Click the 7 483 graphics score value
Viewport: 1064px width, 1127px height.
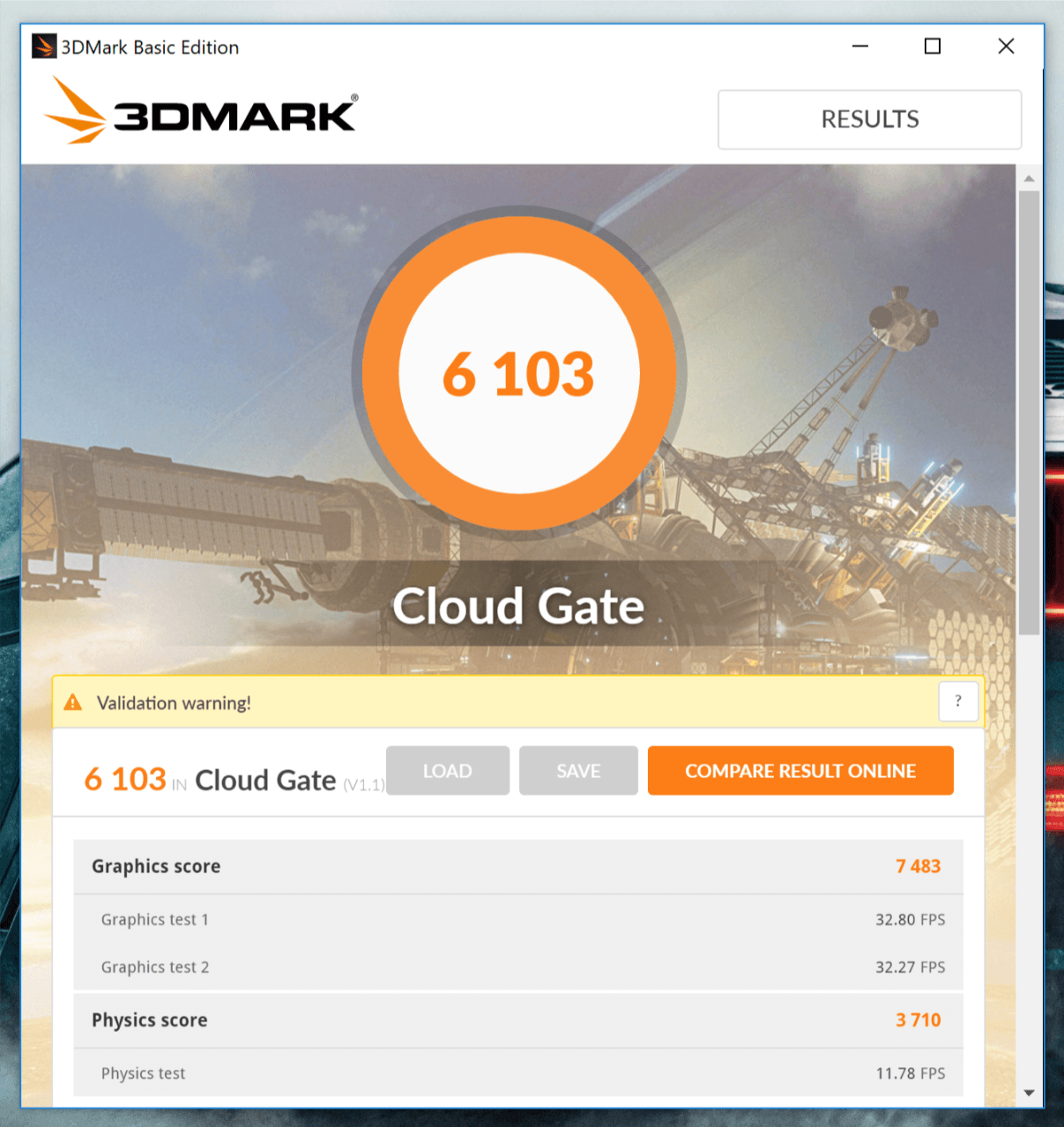point(919,866)
